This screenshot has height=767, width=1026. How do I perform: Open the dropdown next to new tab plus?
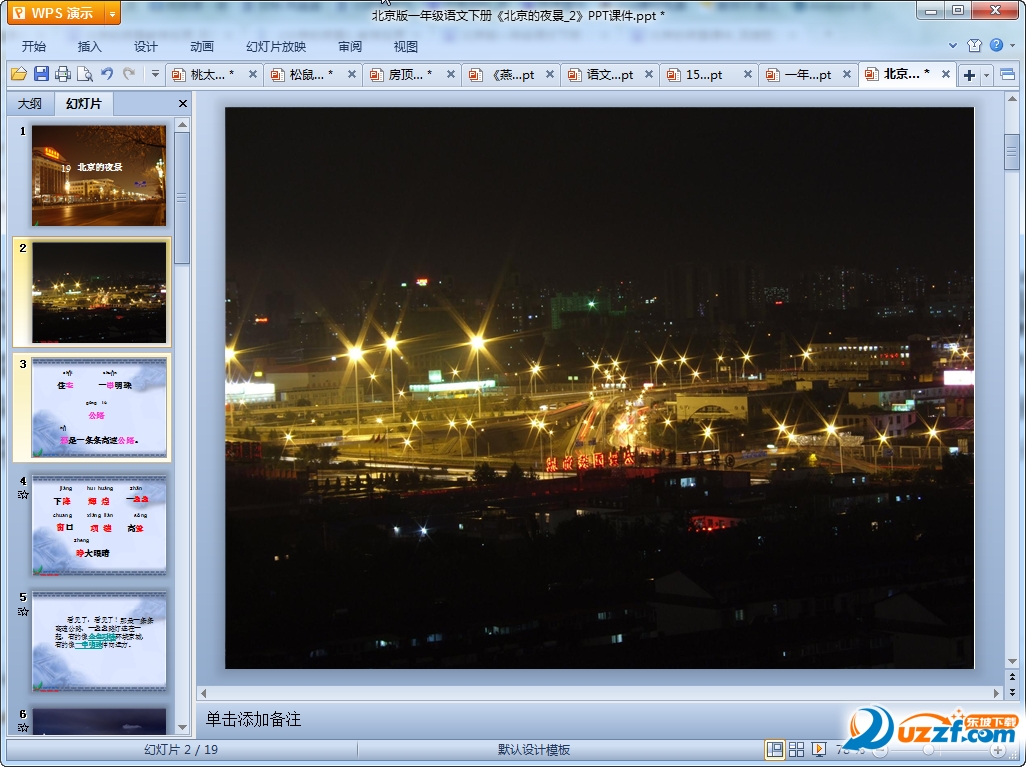(986, 75)
